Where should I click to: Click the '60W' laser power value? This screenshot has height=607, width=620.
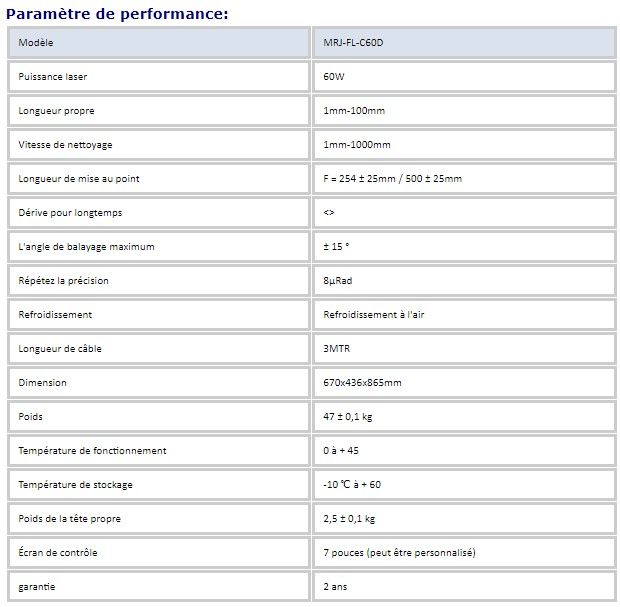coord(333,77)
